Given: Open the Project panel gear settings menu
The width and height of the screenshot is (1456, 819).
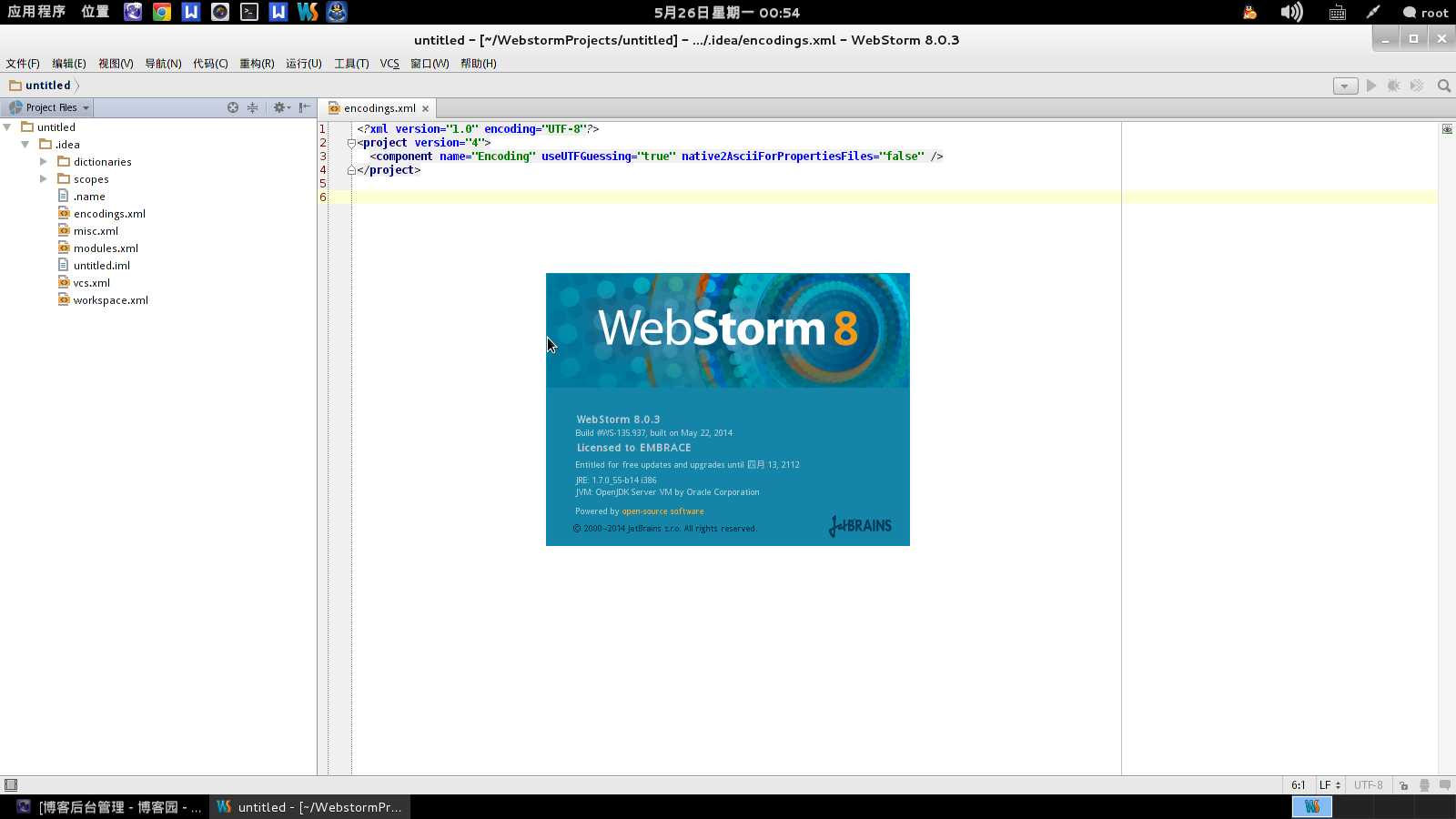Looking at the screenshot, I should pyautogui.click(x=281, y=107).
